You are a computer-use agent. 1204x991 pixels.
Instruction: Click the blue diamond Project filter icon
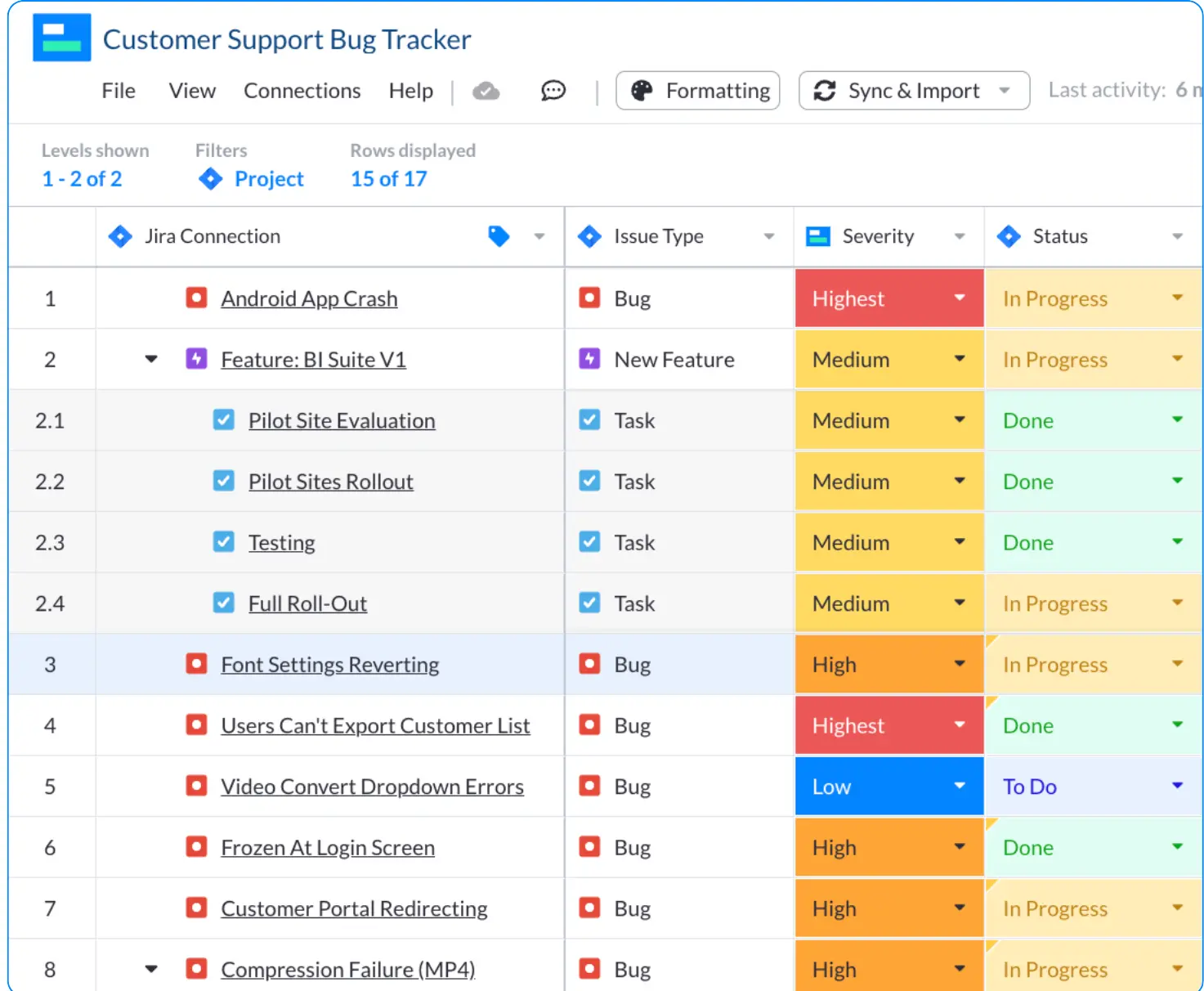point(211,178)
